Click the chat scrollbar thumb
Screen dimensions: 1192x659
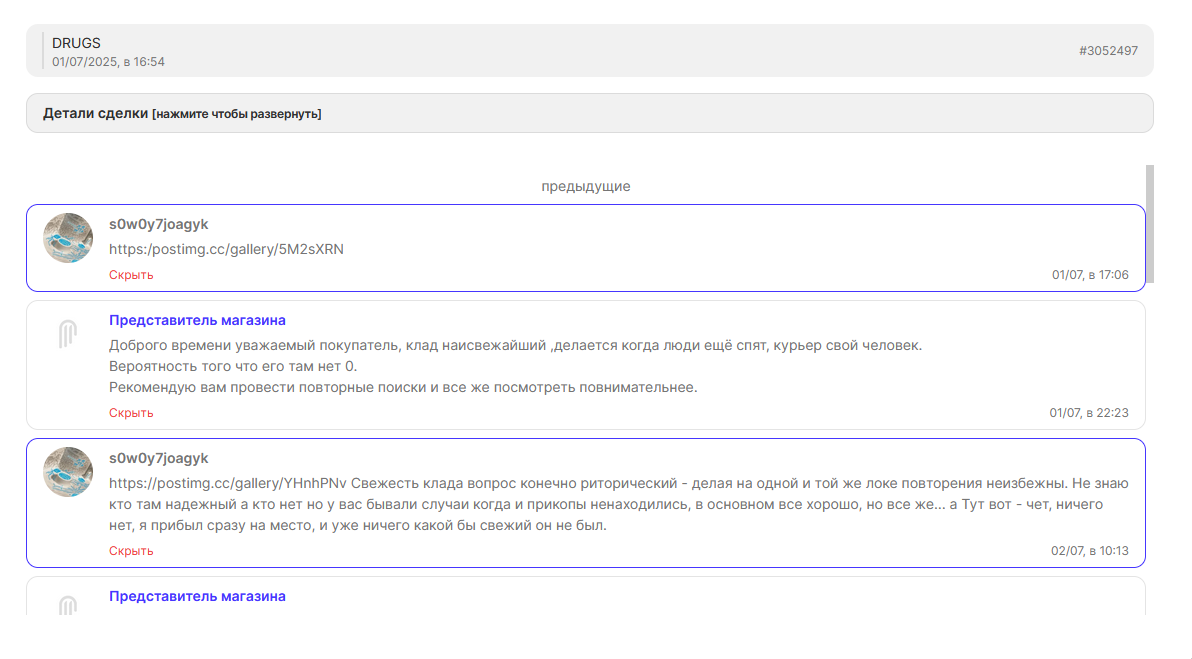(1149, 223)
